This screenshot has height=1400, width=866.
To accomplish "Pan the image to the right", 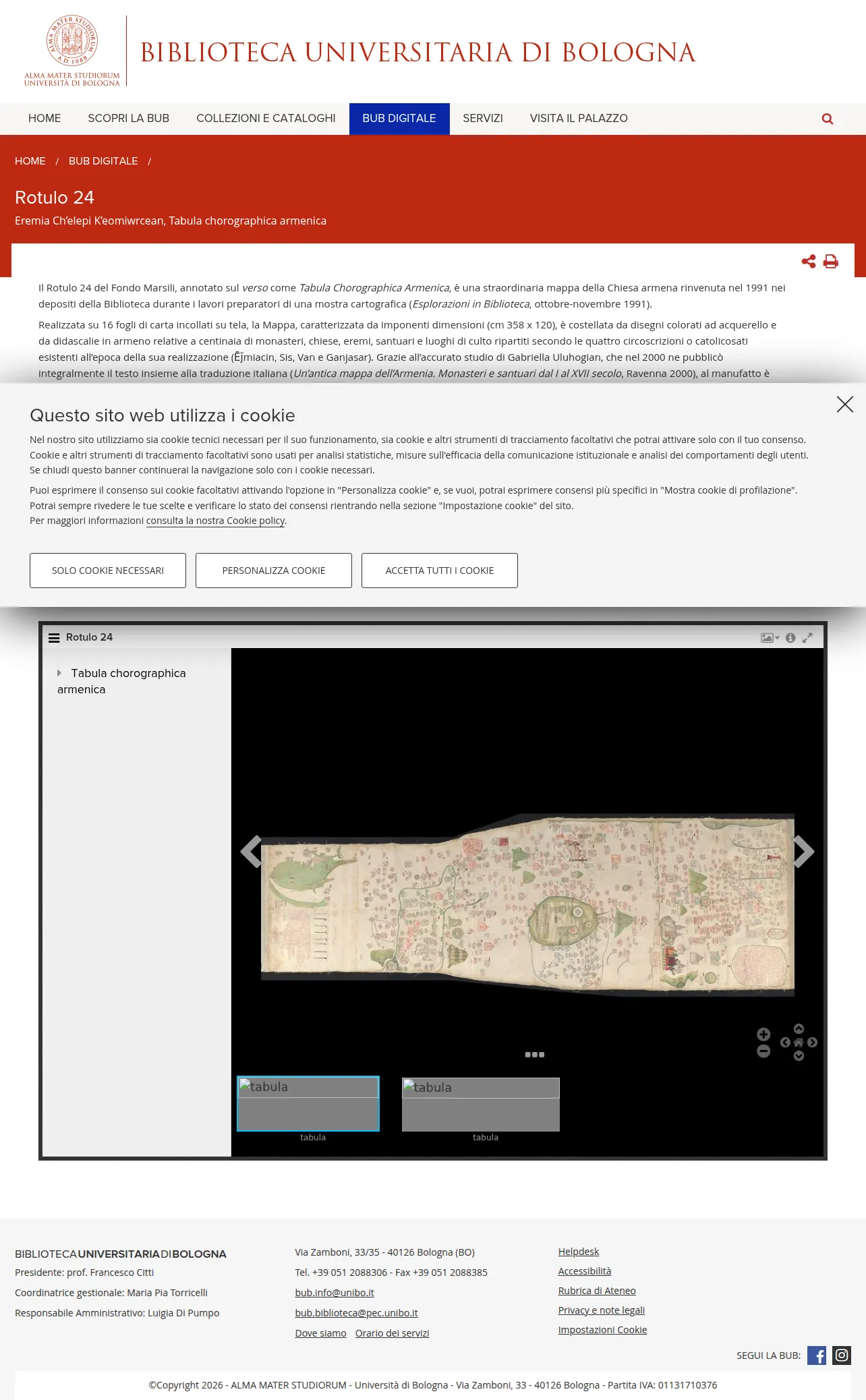I will [x=813, y=1042].
